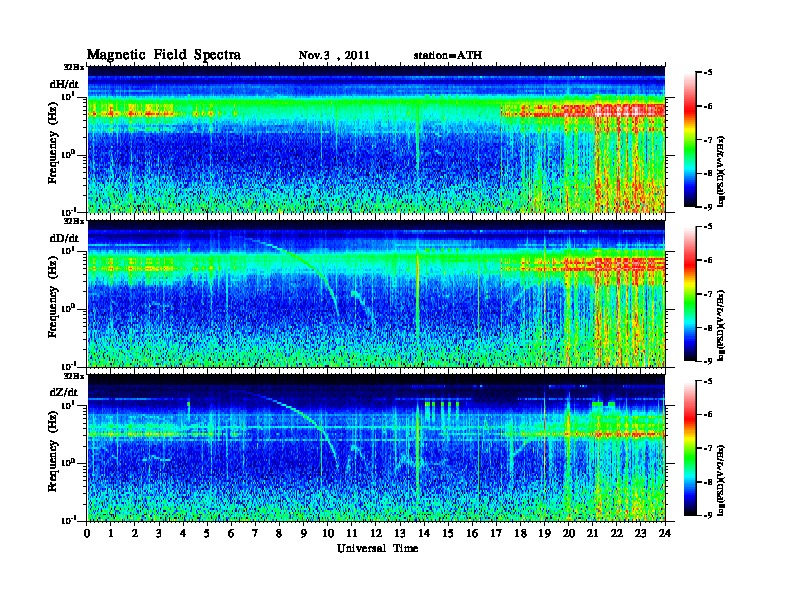This screenshot has height=612, width=792.
Task: Click the -8 value on the dD/dt color bar
Action: (708, 328)
